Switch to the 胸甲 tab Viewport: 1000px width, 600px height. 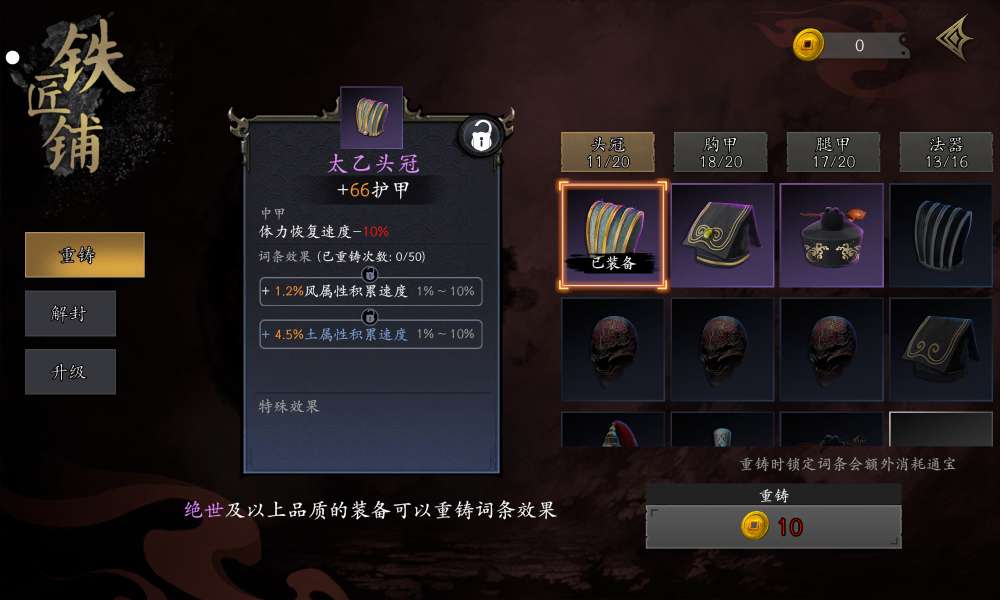click(x=721, y=152)
